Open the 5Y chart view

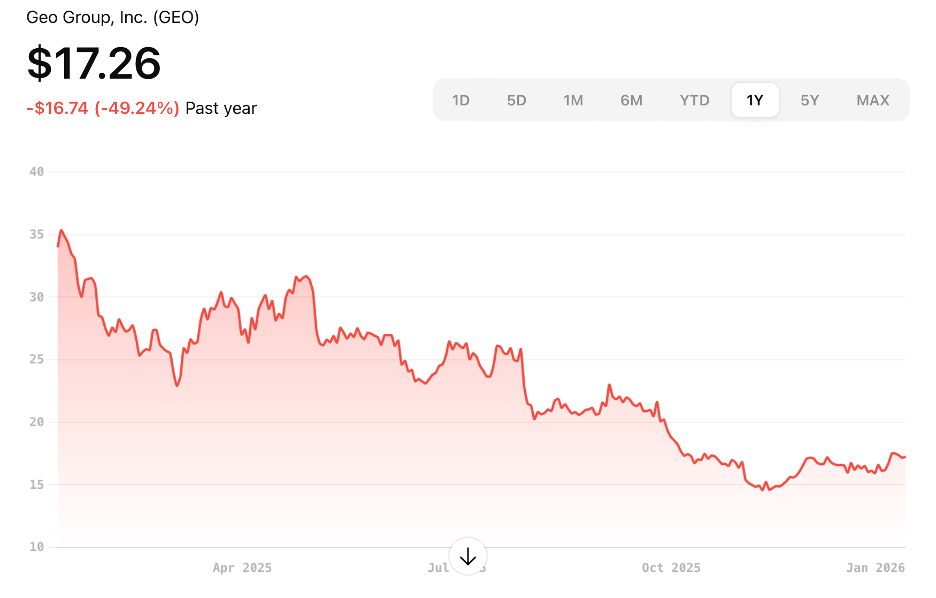click(810, 100)
